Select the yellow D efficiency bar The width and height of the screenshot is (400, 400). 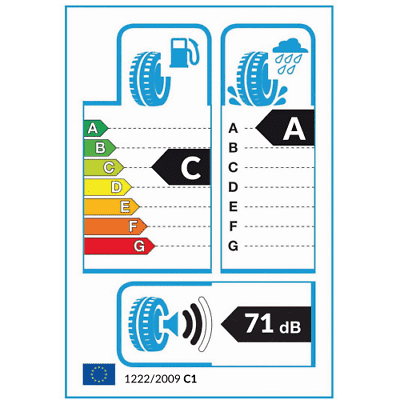(108, 187)
